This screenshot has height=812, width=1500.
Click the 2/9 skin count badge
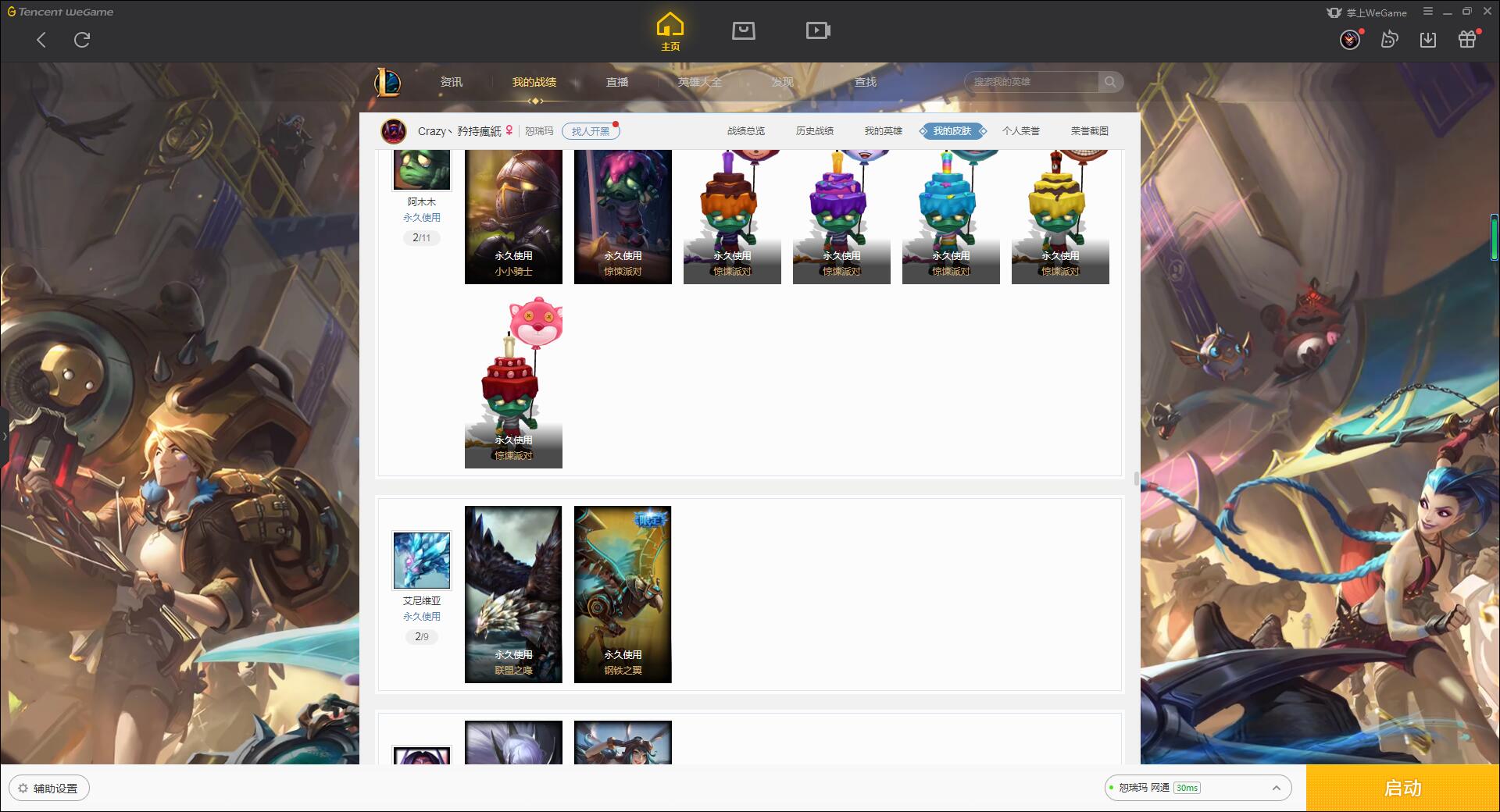coord(422,637)
